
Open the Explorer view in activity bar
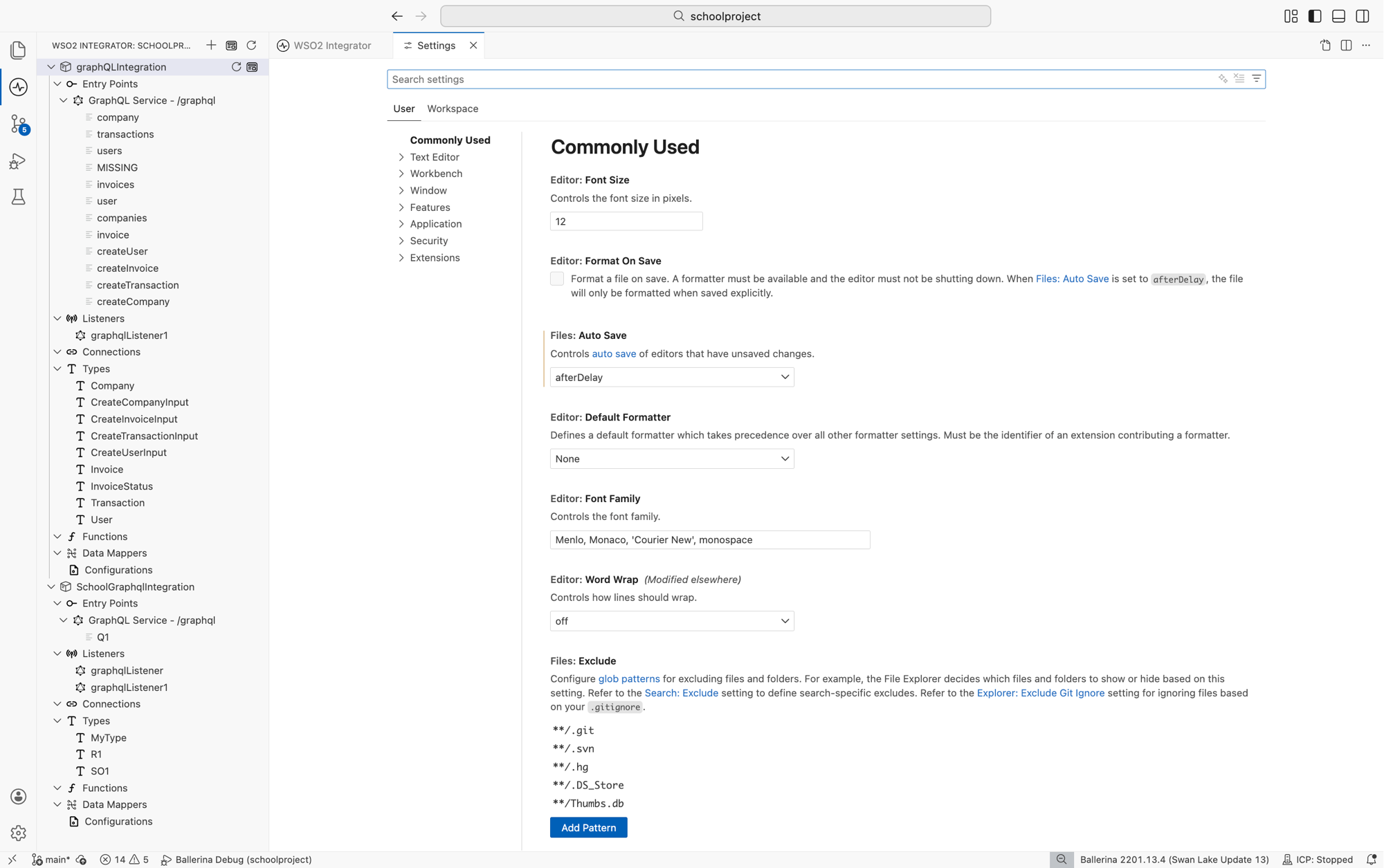click(19, 50)
